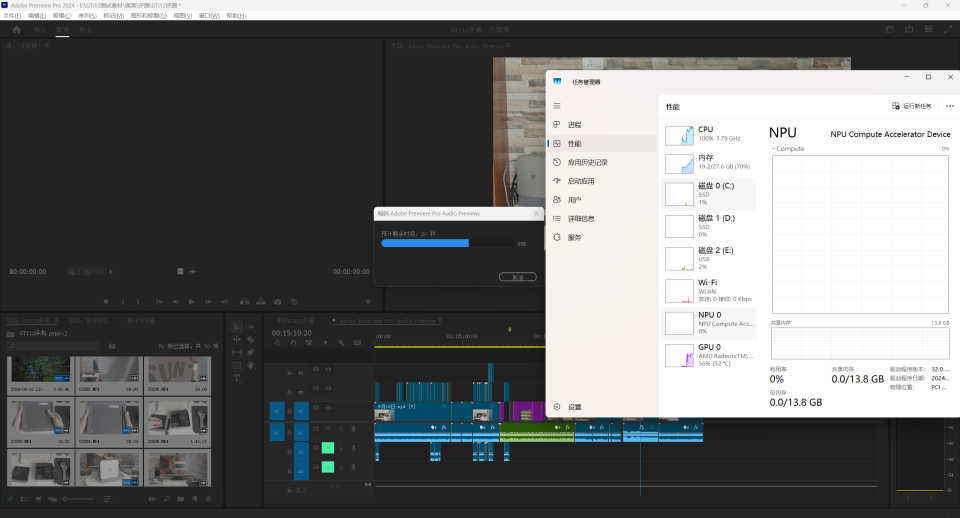
Task: Open 进程 page in Task Manager
Action: coord(602,125)
